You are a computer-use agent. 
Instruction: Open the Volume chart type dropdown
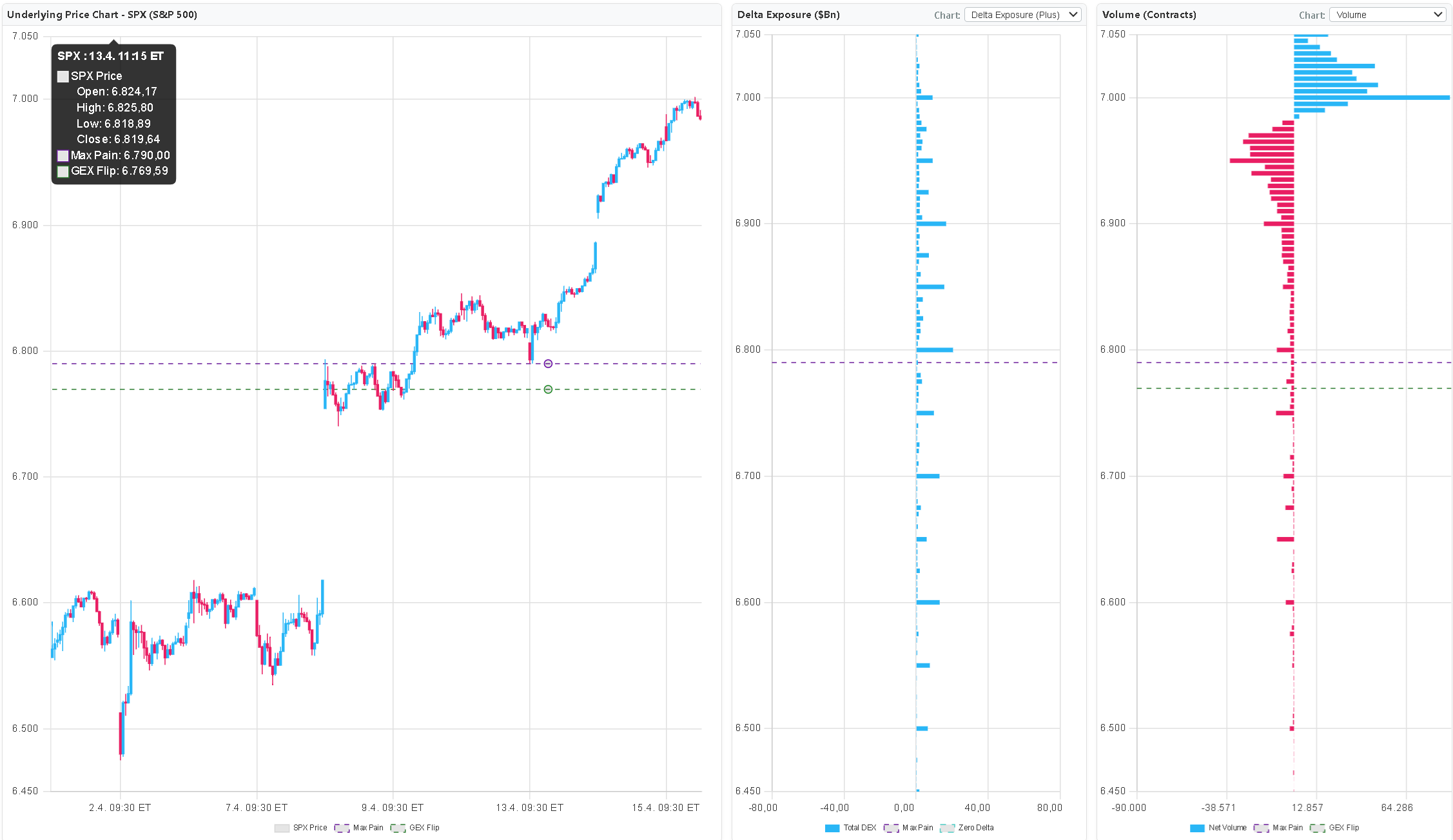coord(1387,14)
